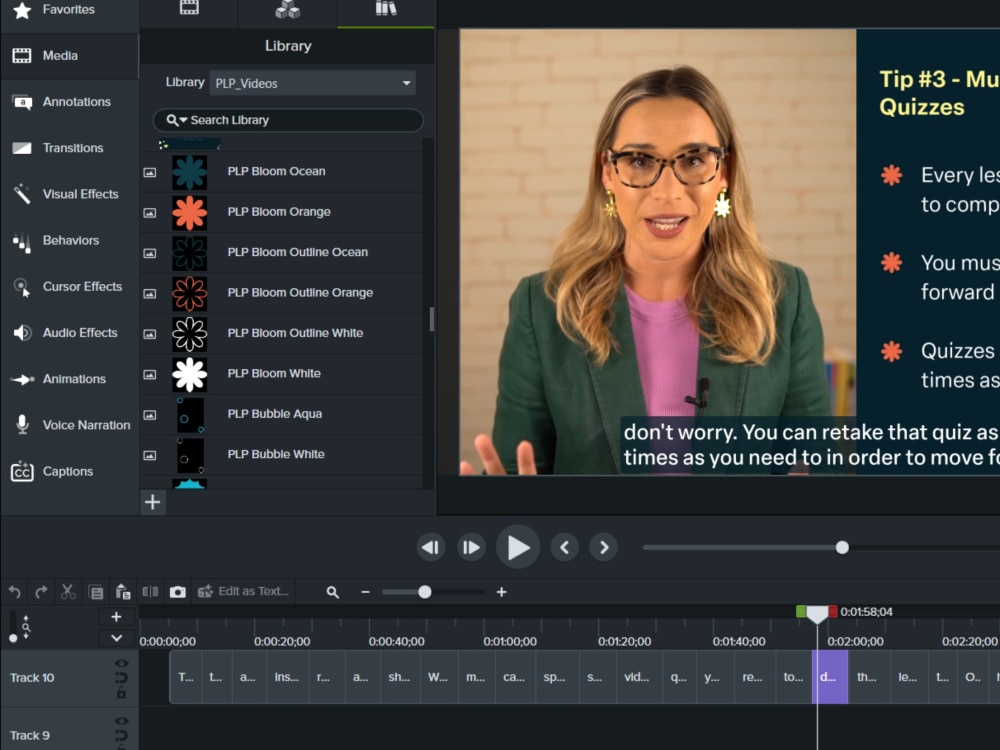Click the previous frame step button
The image size is (1000, 750).
coord(430,547)
